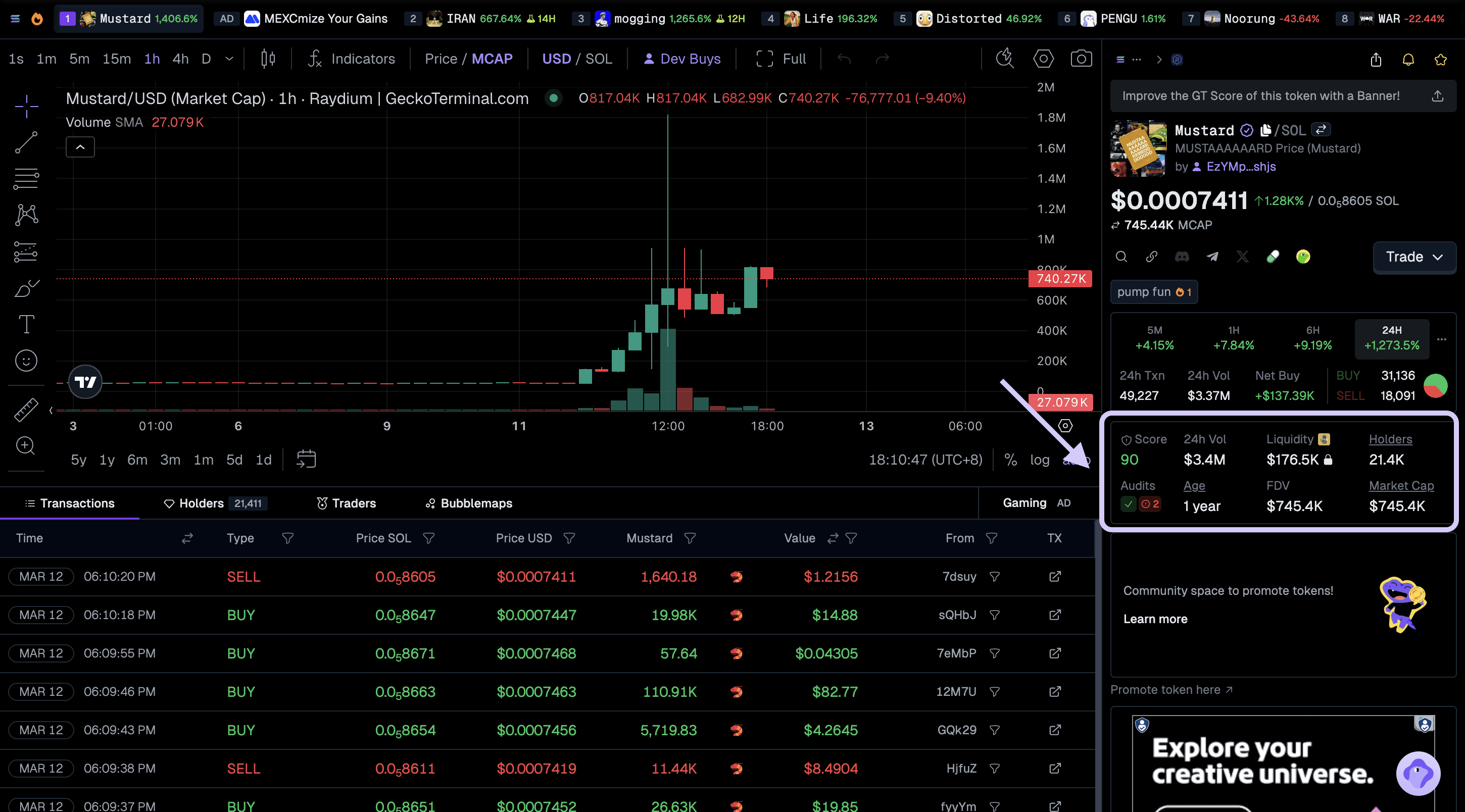Viewport: 1465px width, 812px height.
Task: Open the Telegram link icon
Action: click(1212, 257)
